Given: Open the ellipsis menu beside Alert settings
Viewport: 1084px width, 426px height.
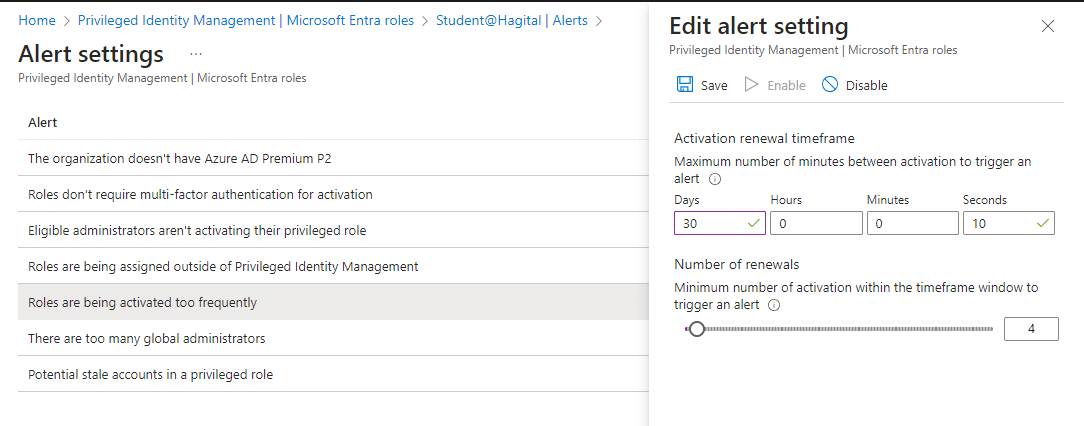Looking at the screenshot, I should (195, 54).
